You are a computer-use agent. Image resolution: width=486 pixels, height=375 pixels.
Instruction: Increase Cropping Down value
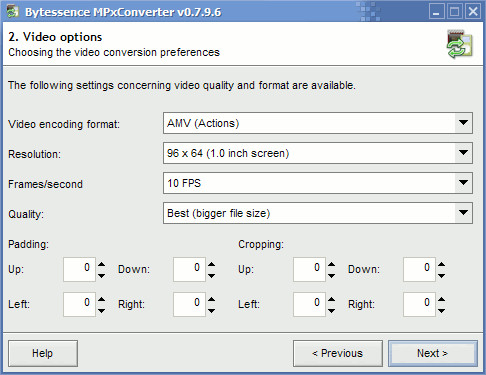click(441, 264)
